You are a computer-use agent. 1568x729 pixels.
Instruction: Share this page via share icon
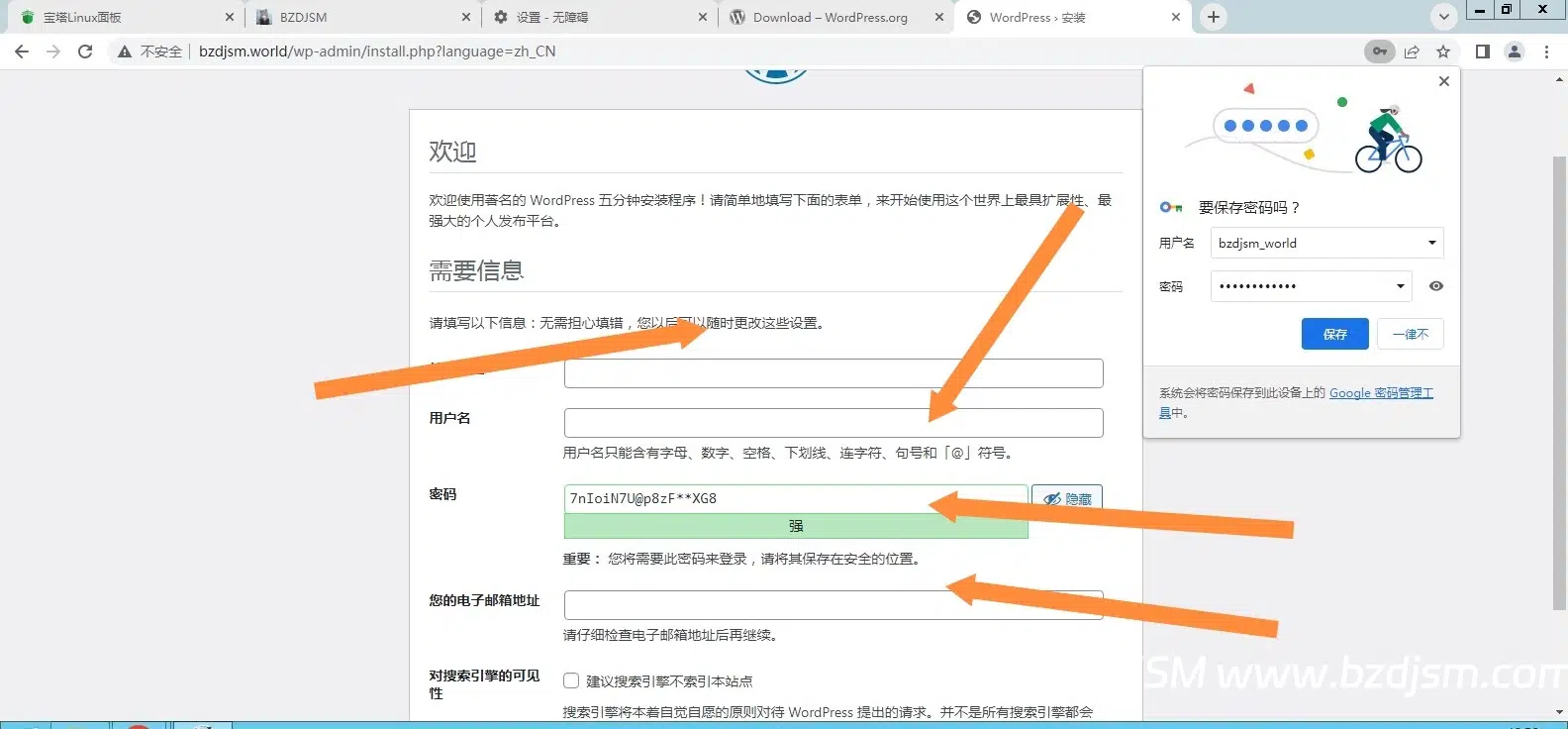(x=1412, y=52)
